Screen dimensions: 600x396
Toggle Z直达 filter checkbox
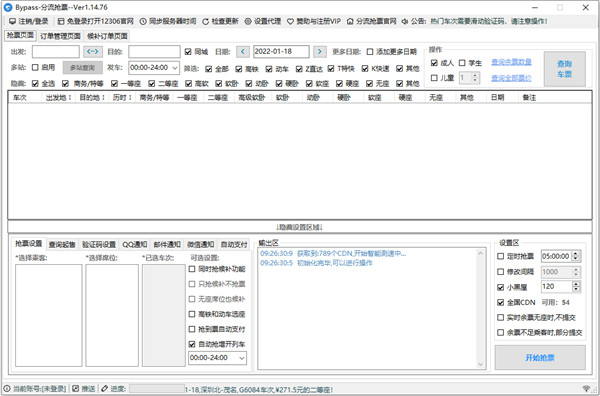pyautogui.click(x=299, y=69)
